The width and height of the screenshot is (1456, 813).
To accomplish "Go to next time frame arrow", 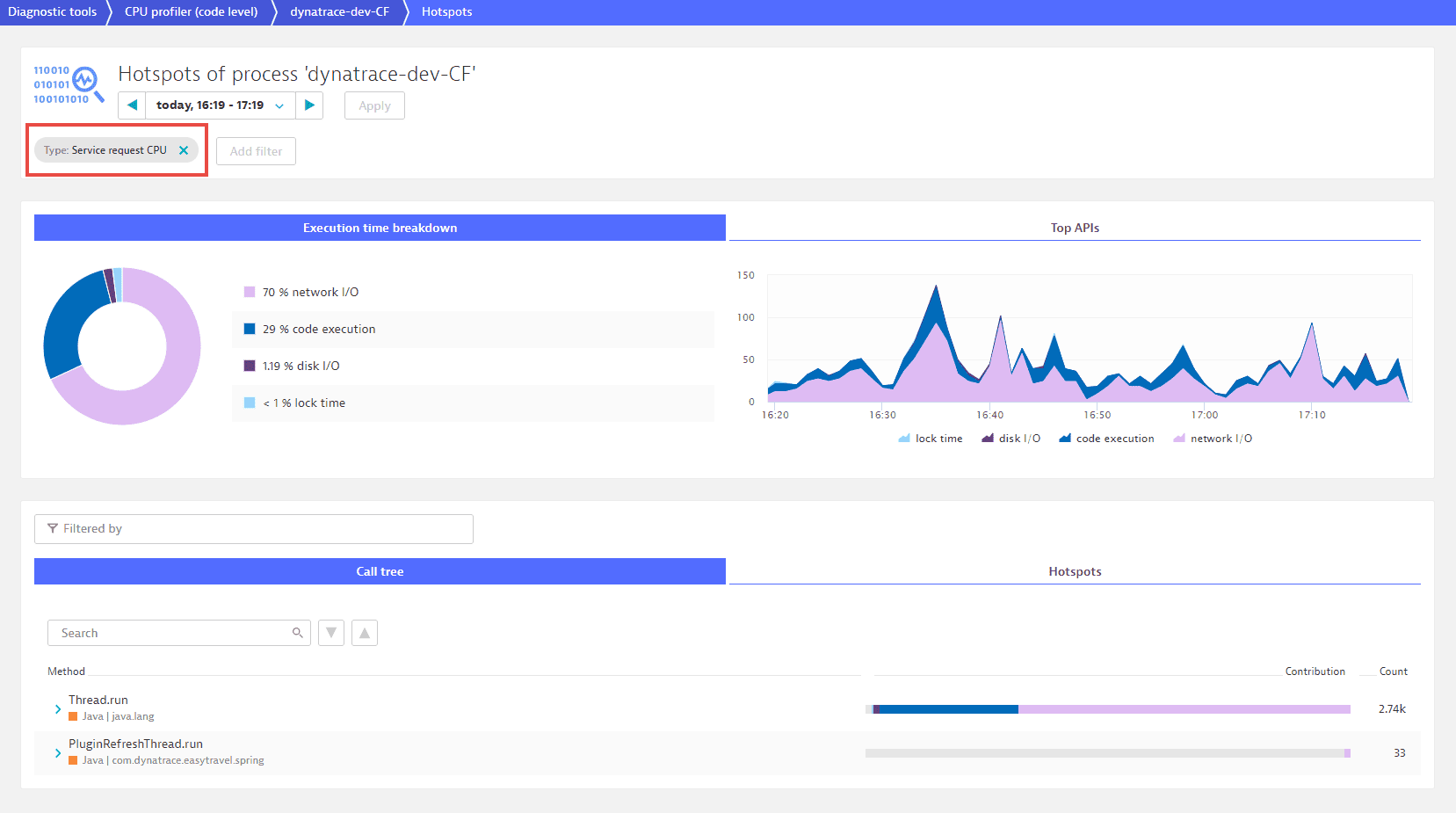I will tap(309, 105).
